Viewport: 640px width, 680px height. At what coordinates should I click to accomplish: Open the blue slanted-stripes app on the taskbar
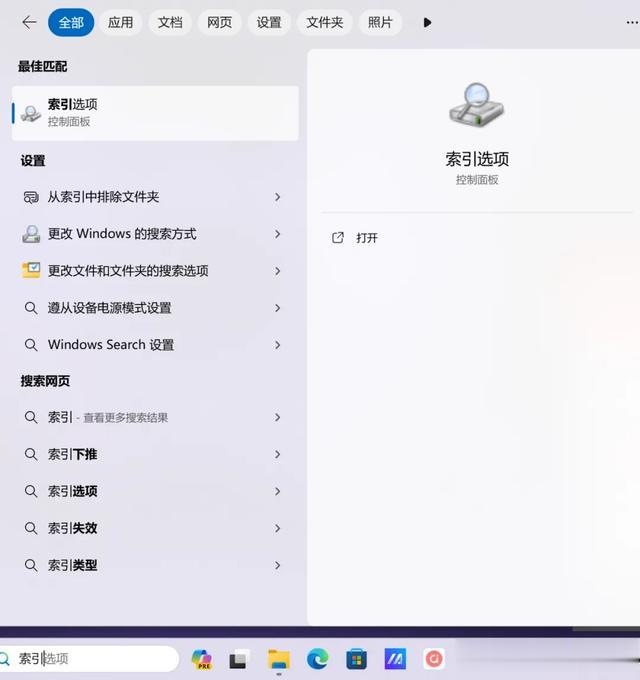click(x=395, y=659)
